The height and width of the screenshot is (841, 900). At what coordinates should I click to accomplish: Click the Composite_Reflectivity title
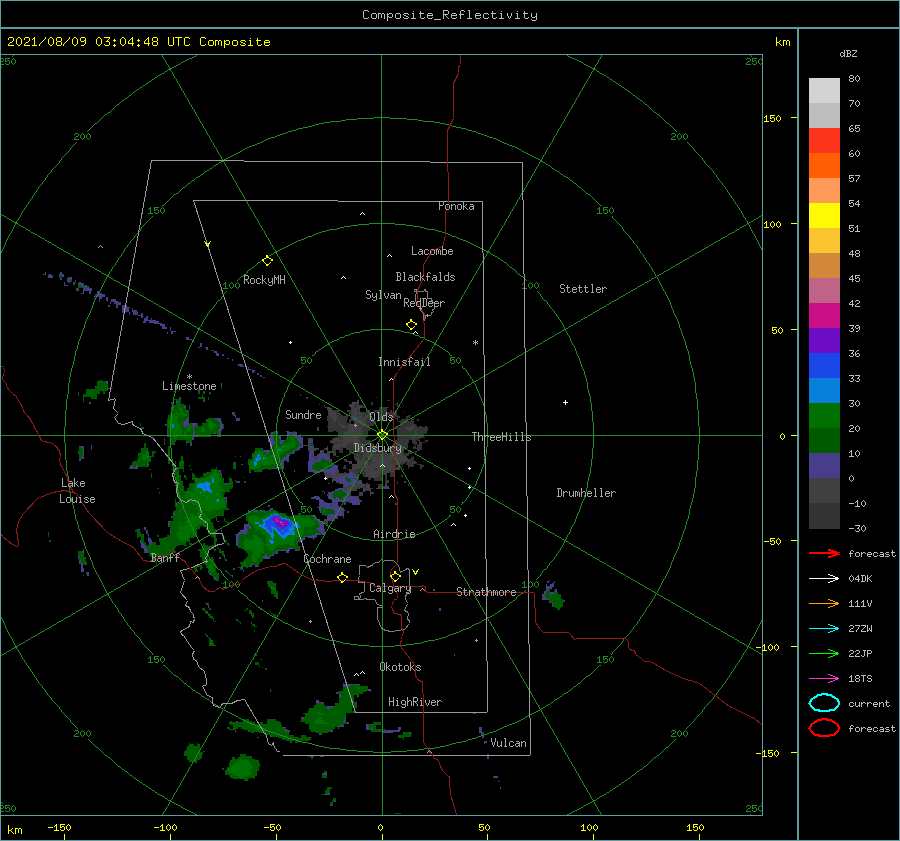coord(450,15)
